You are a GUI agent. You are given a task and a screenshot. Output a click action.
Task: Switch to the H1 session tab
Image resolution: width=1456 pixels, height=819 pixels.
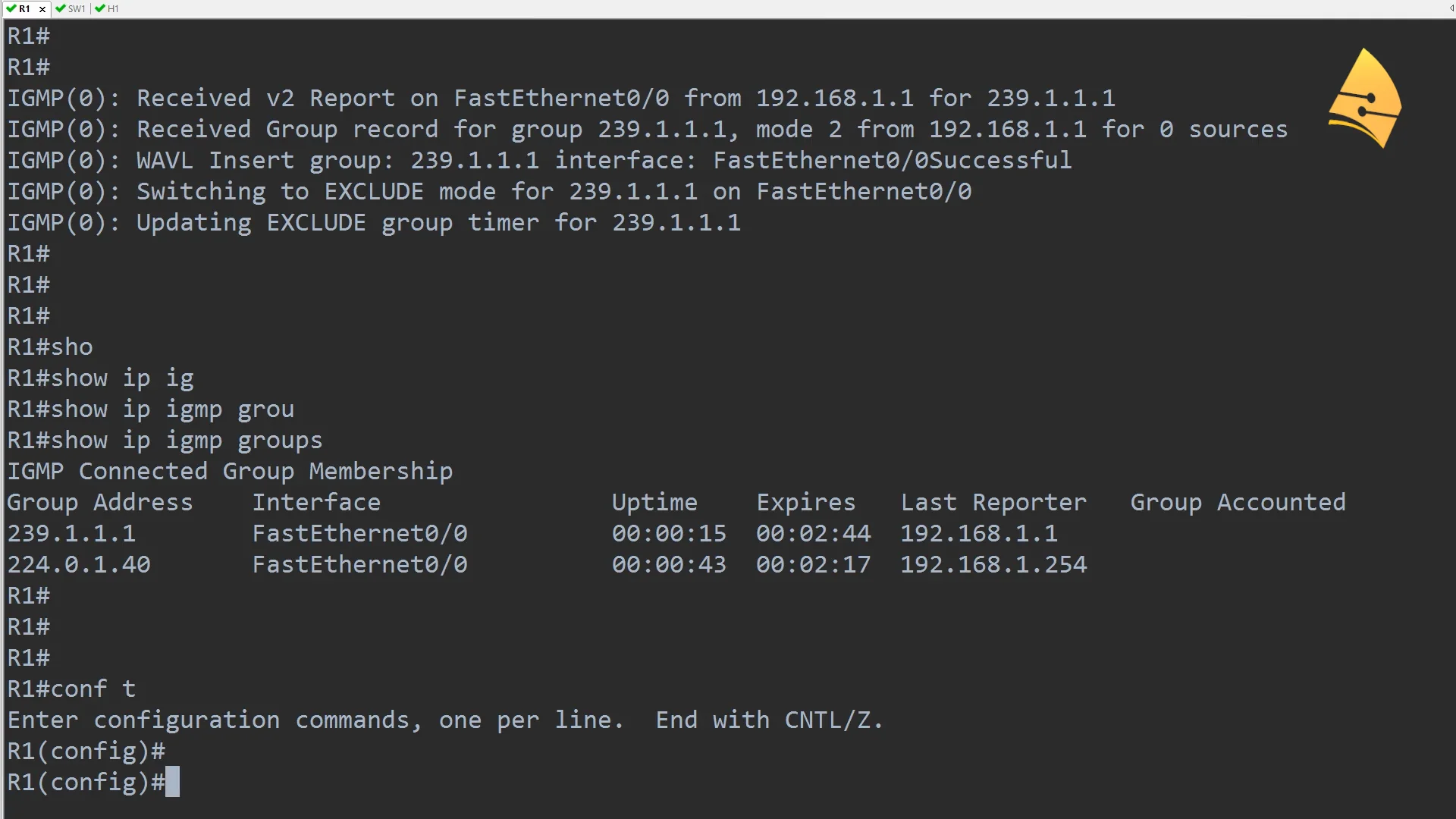[113, 9]
